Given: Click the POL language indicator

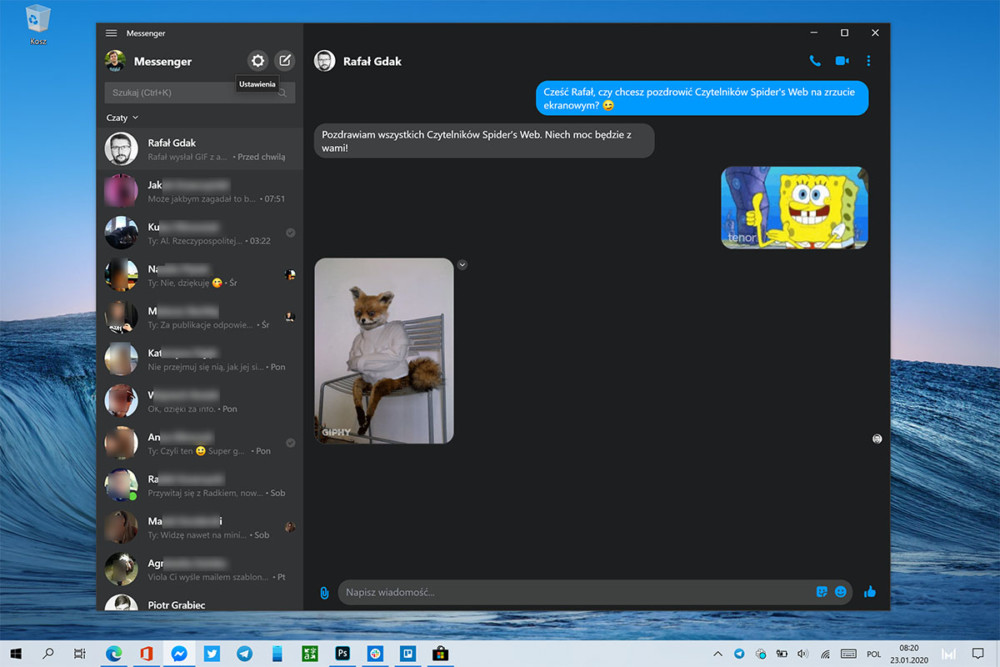Looking at the screenshot, I should (x=874, y=654).
